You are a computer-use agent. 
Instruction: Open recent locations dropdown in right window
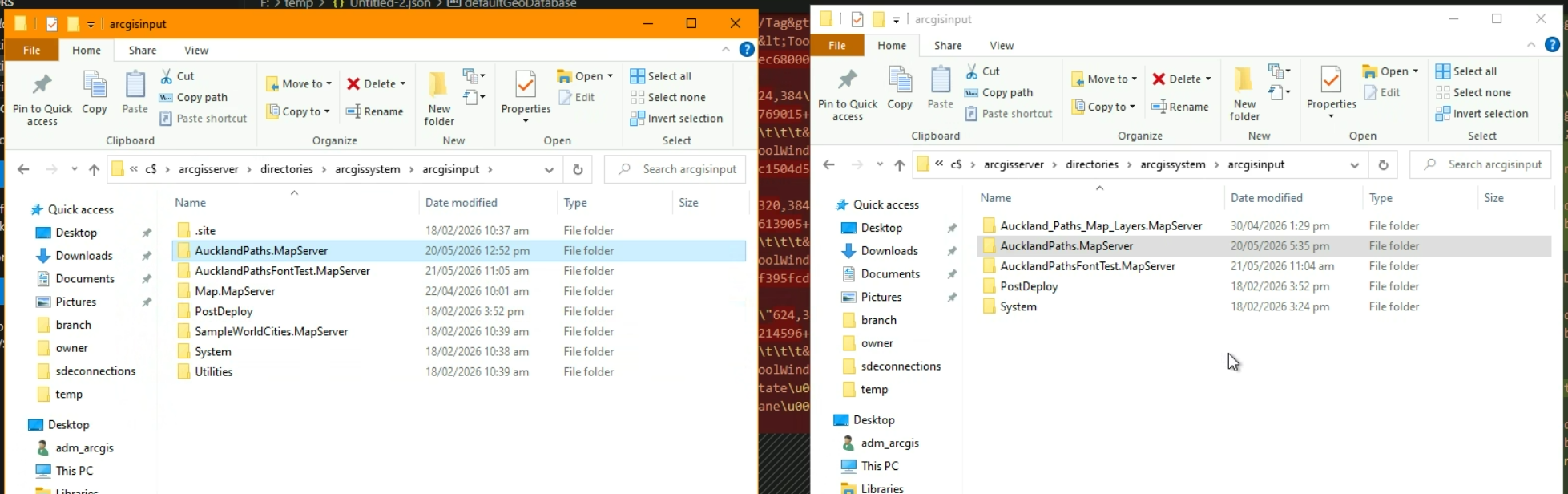(880, 164)
